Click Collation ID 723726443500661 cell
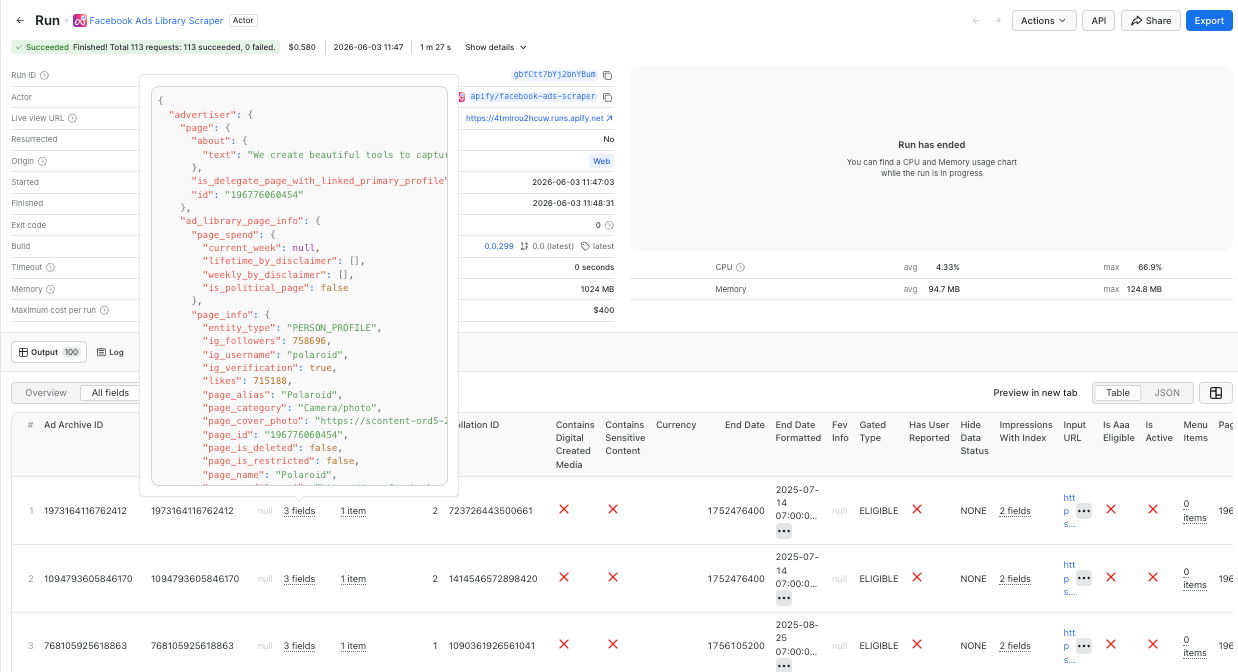1238x672 pixels. coord(491,510)
